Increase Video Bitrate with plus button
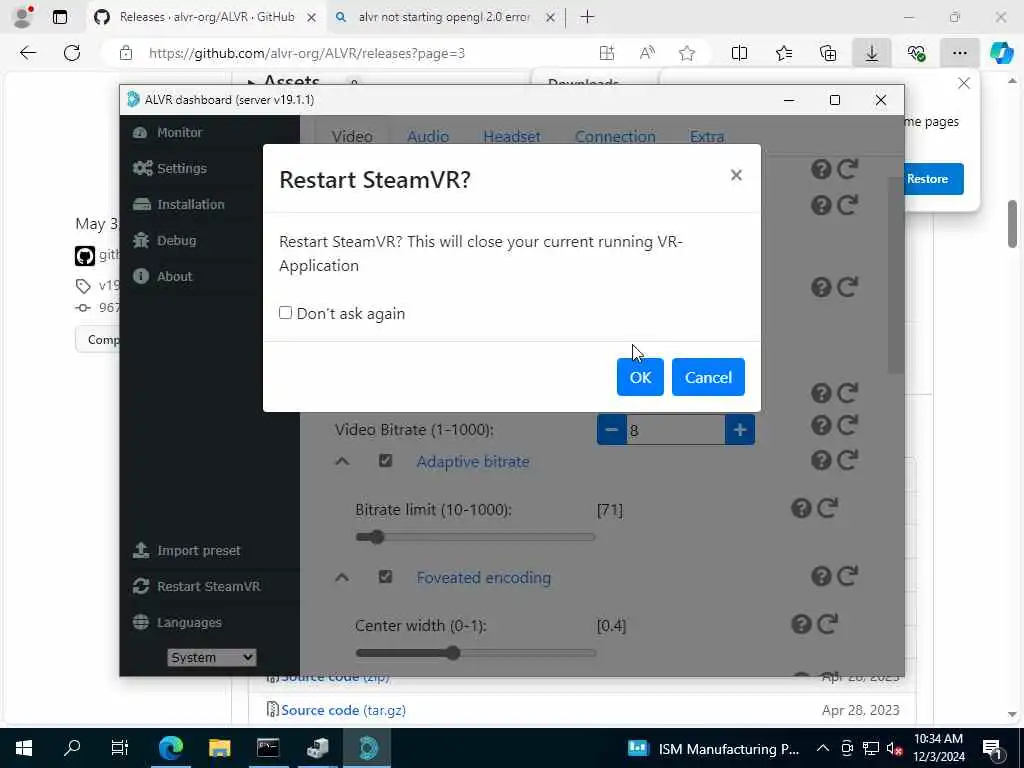Screen dimensions: 1024x768 [x=740, y=430]
